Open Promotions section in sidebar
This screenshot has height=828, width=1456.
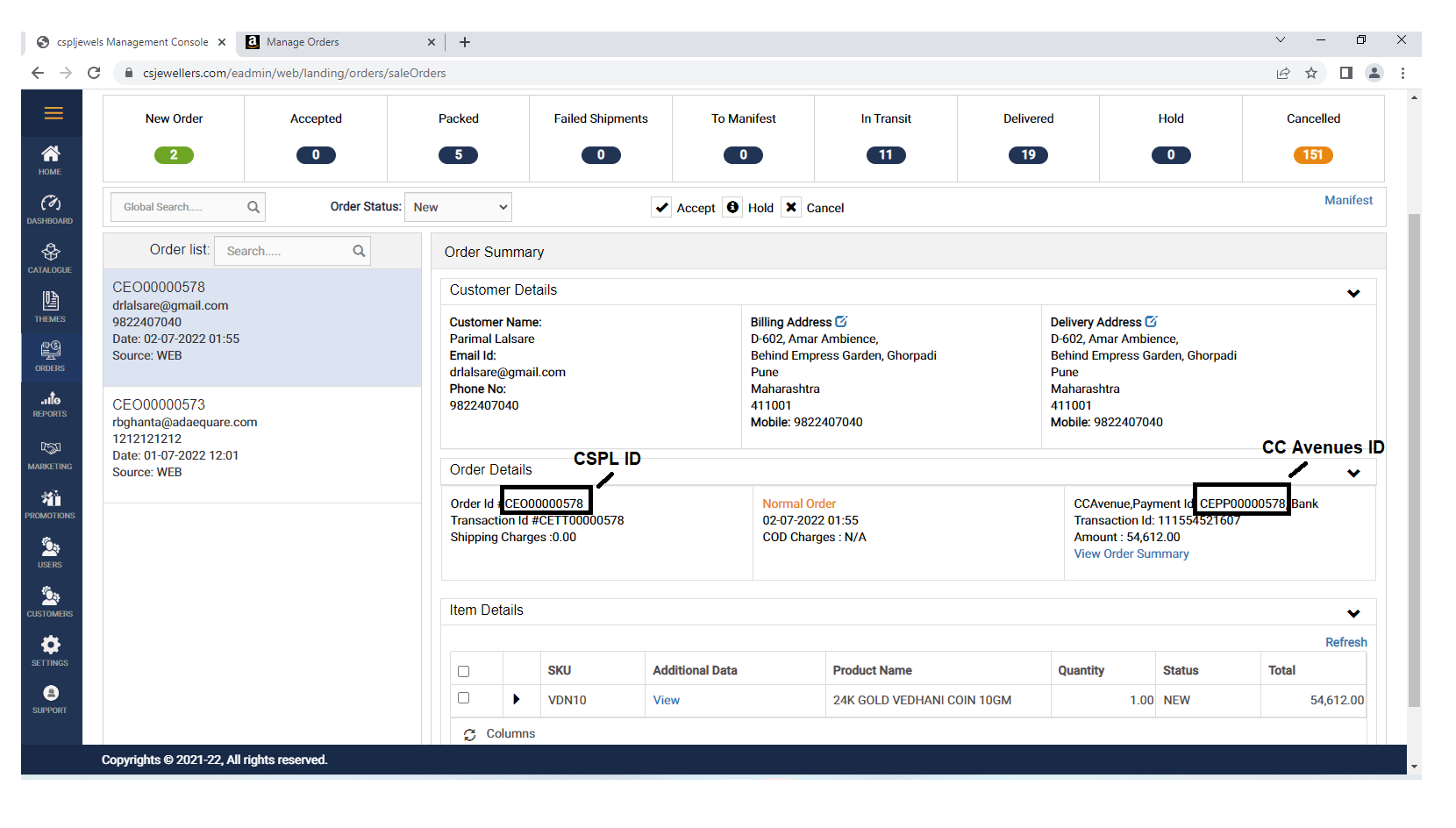click(x=51, y=504)
